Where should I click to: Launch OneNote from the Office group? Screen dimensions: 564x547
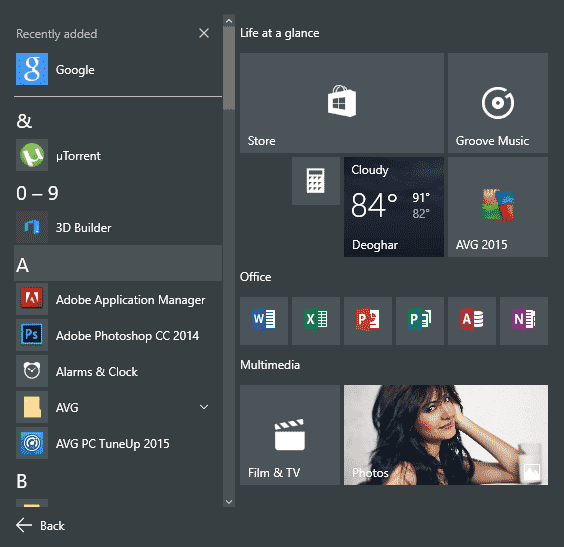524,321
